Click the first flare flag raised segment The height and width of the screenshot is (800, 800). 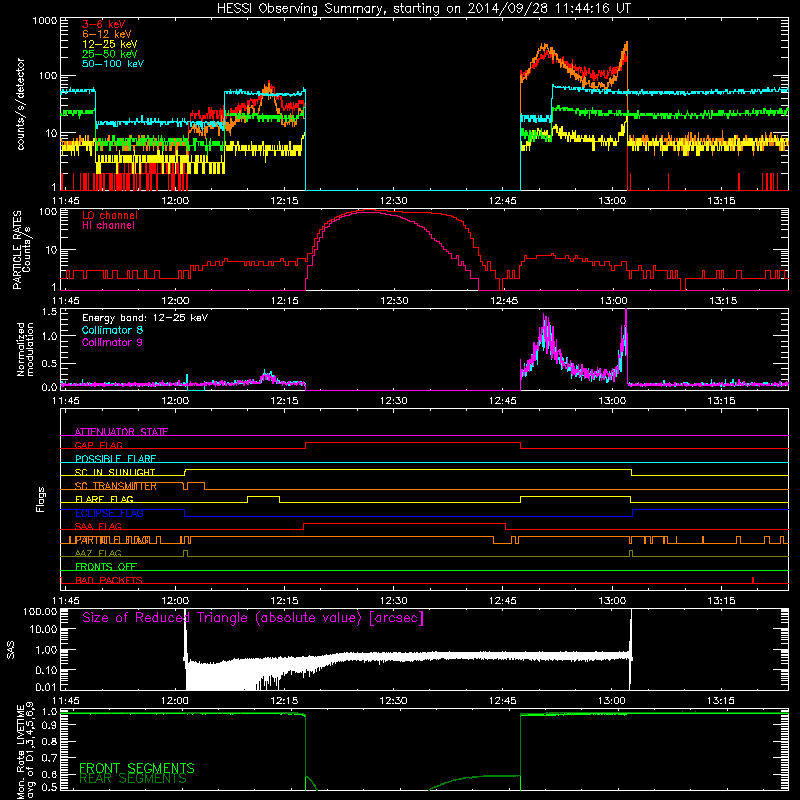(x=263, y=496)
